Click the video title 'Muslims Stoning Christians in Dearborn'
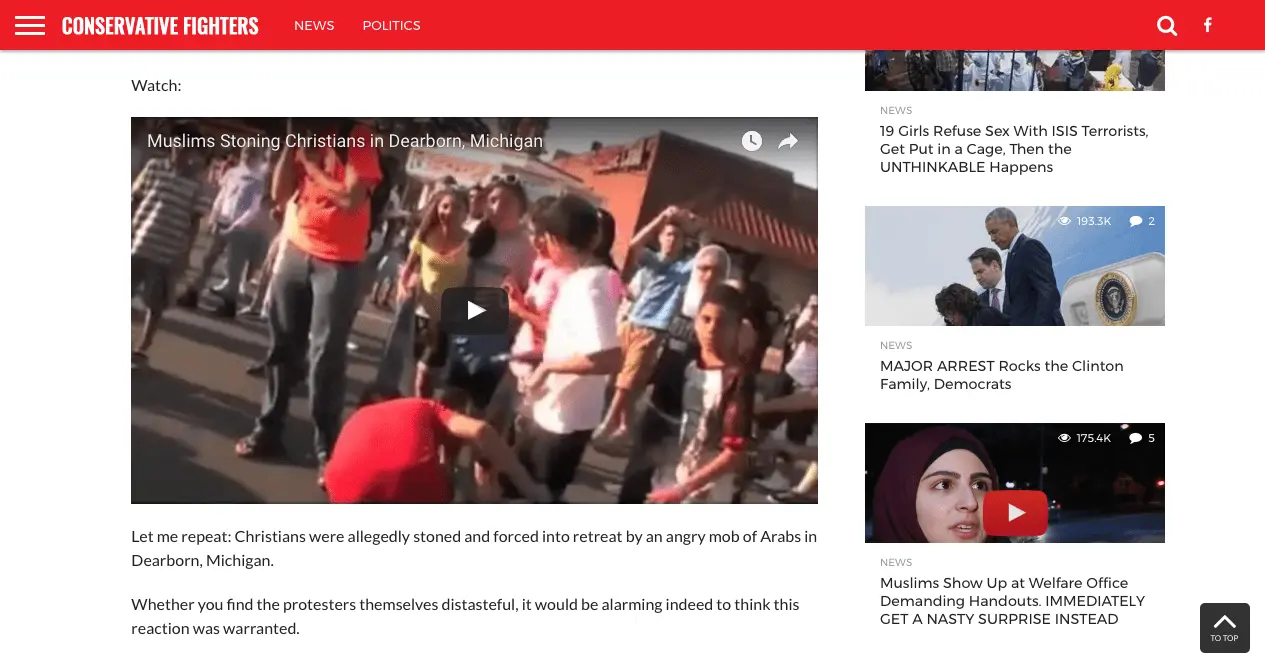1265x653 pixels. [345, 141]
